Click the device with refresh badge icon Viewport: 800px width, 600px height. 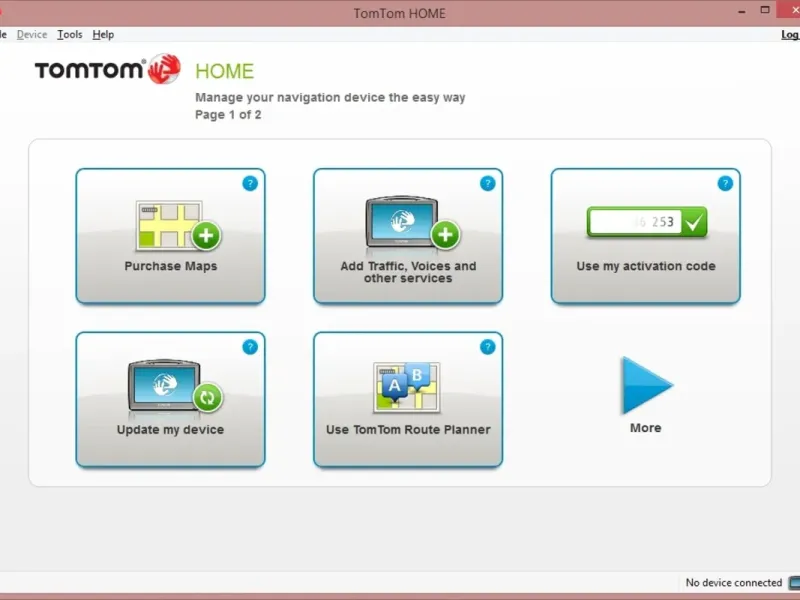pyautogui.click(x=176, y=386)
